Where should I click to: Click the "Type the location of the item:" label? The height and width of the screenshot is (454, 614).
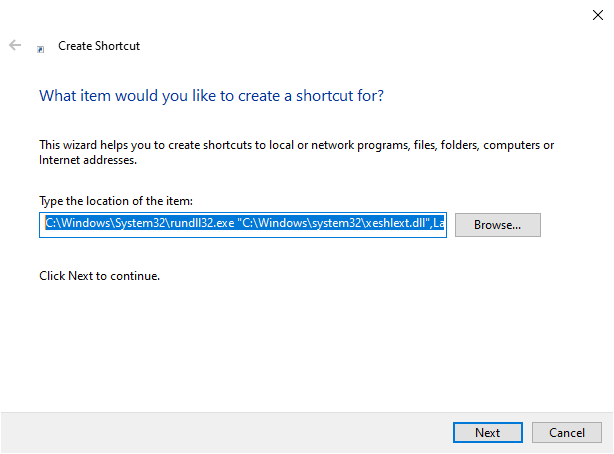coord(116,201)
